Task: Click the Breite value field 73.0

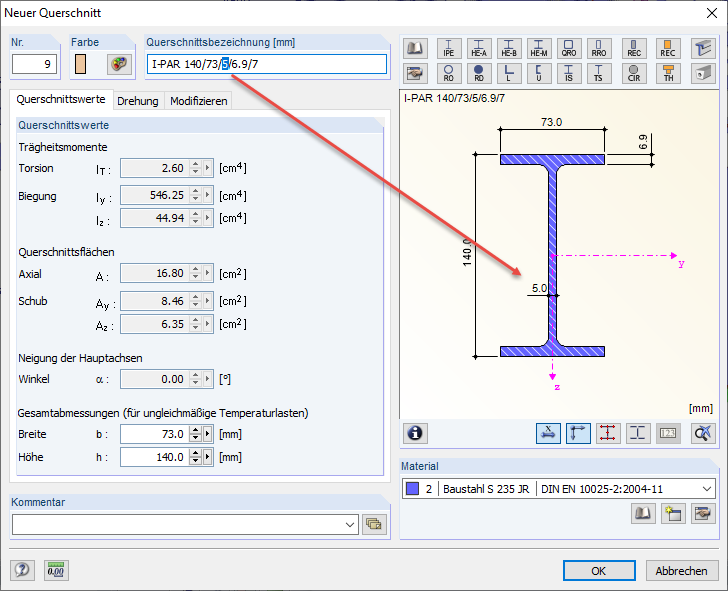Action: (x=155, y=434)
